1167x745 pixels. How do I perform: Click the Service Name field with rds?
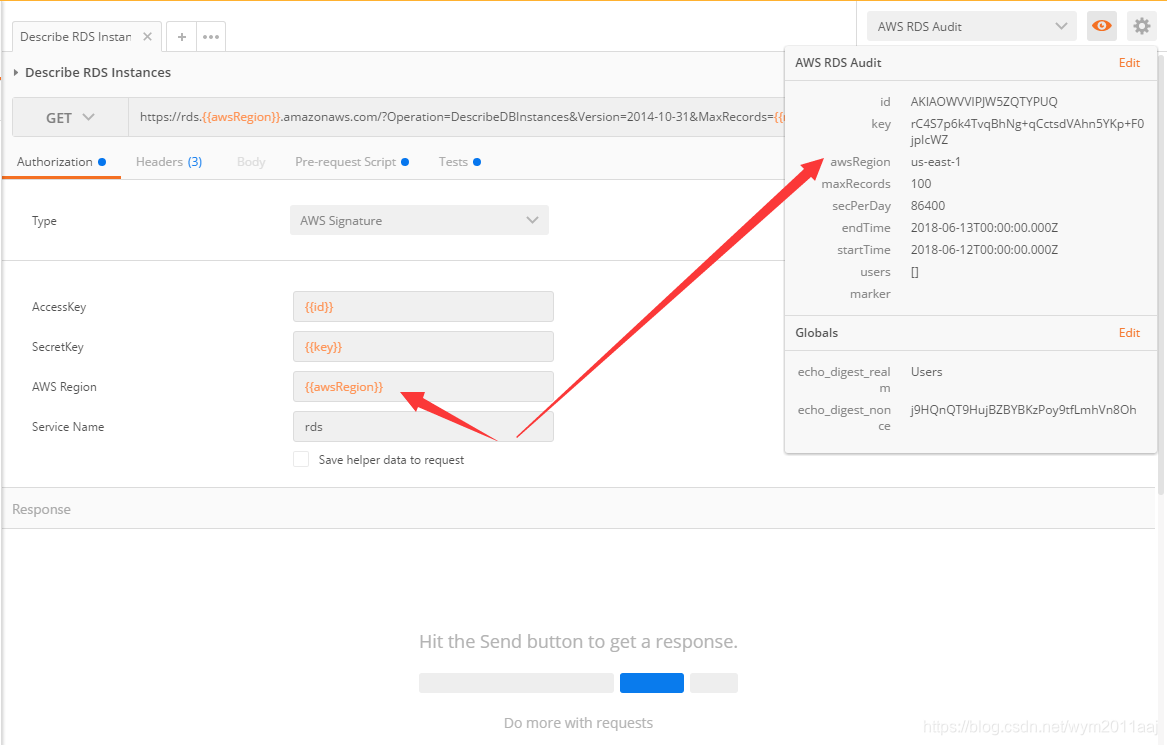pos(423,426)
